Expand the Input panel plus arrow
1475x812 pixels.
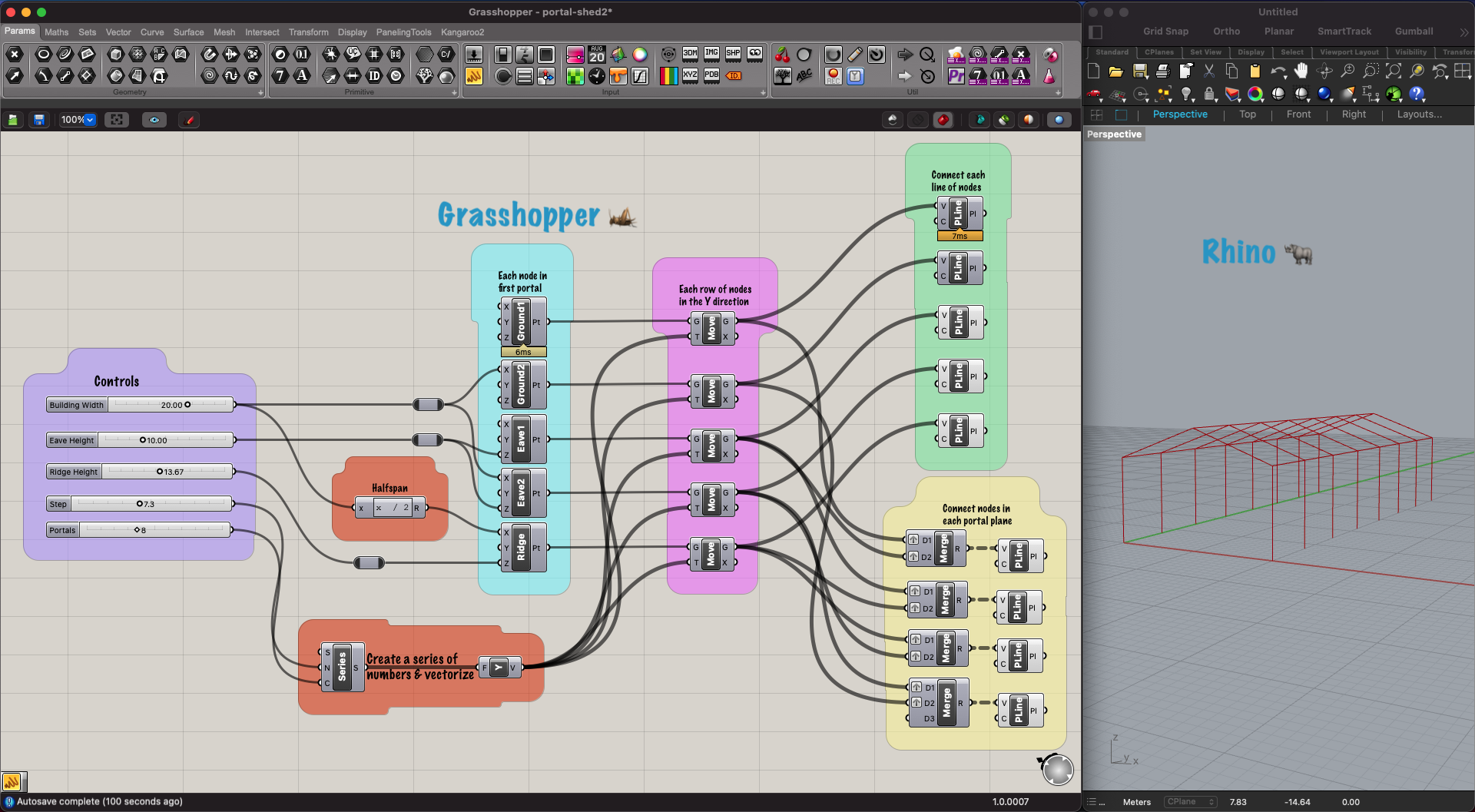point(763,92)
